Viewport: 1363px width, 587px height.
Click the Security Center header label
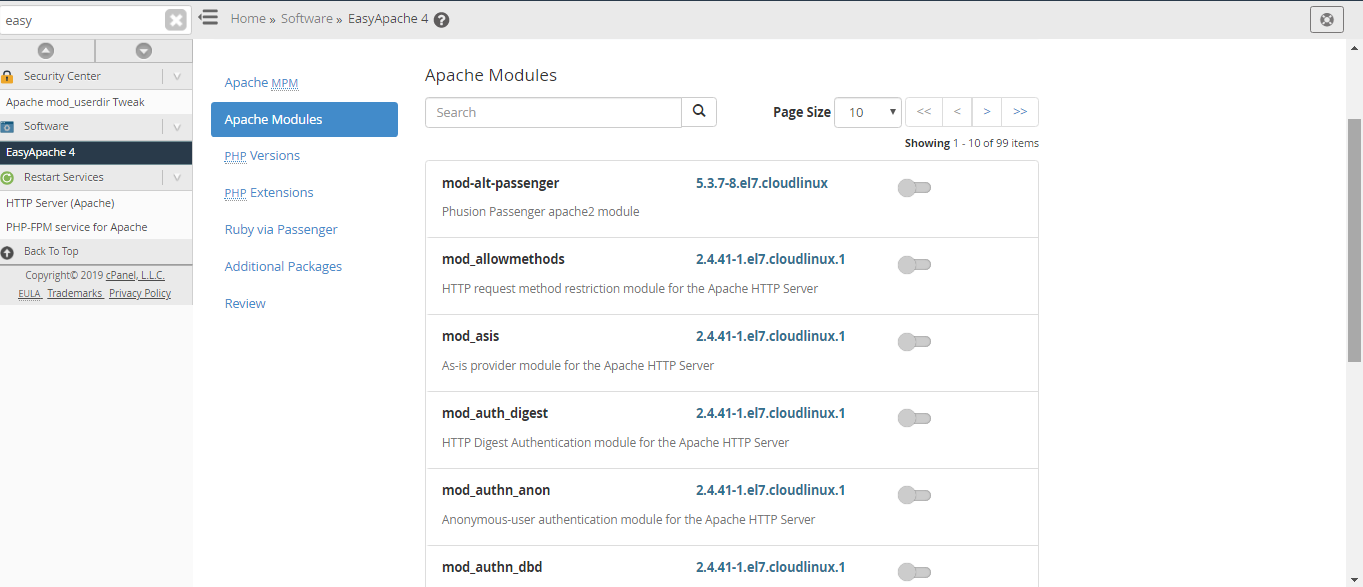(62, 76)
